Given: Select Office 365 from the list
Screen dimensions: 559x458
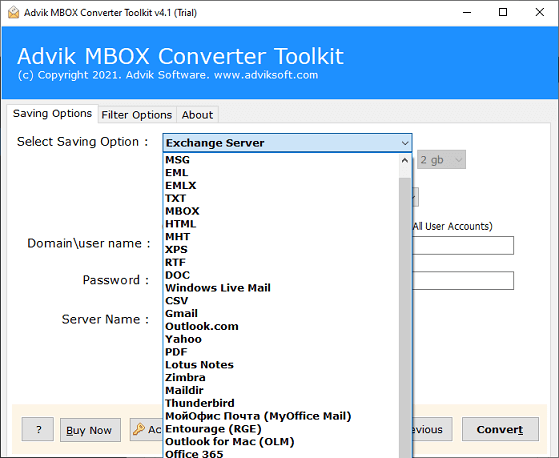Looking at the screenshot, I should tap(282, 453).
